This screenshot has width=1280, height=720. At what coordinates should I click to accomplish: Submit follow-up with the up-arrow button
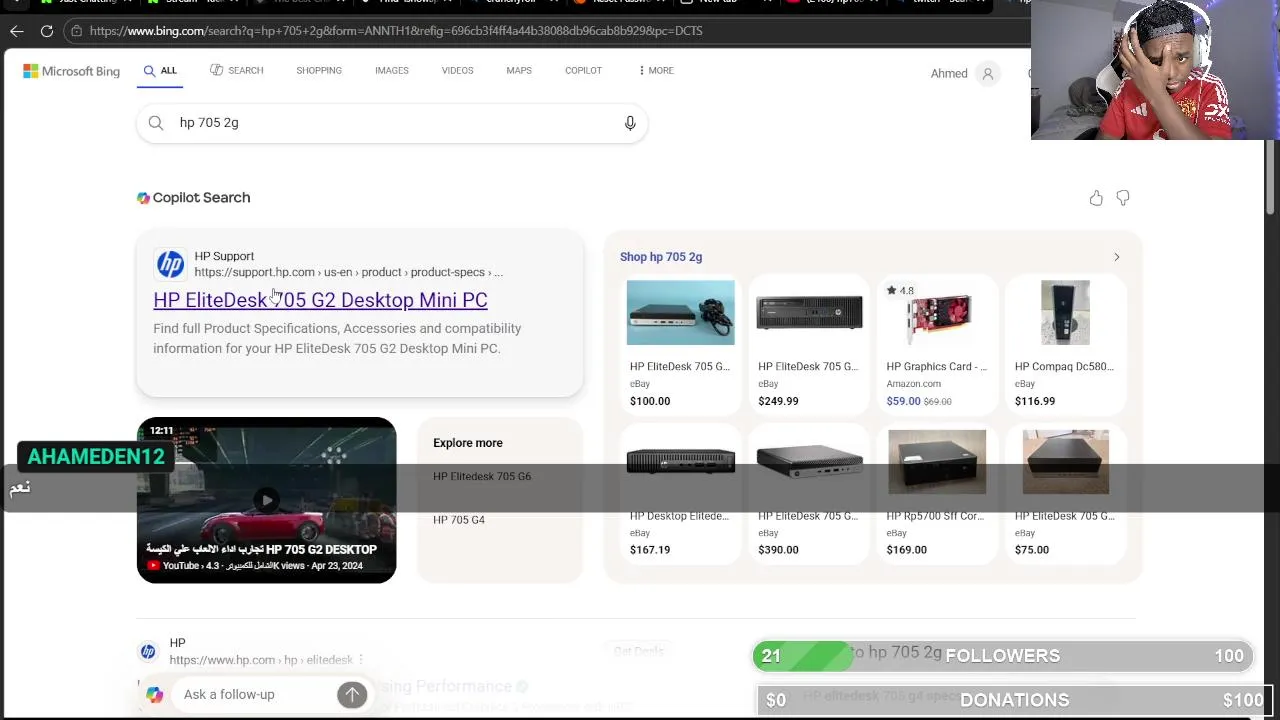(352, 695)
